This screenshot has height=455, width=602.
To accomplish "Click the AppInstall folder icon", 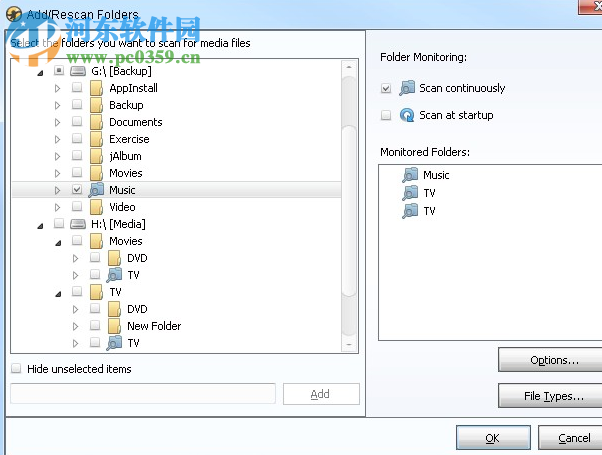I will click(x=96, y=88).
